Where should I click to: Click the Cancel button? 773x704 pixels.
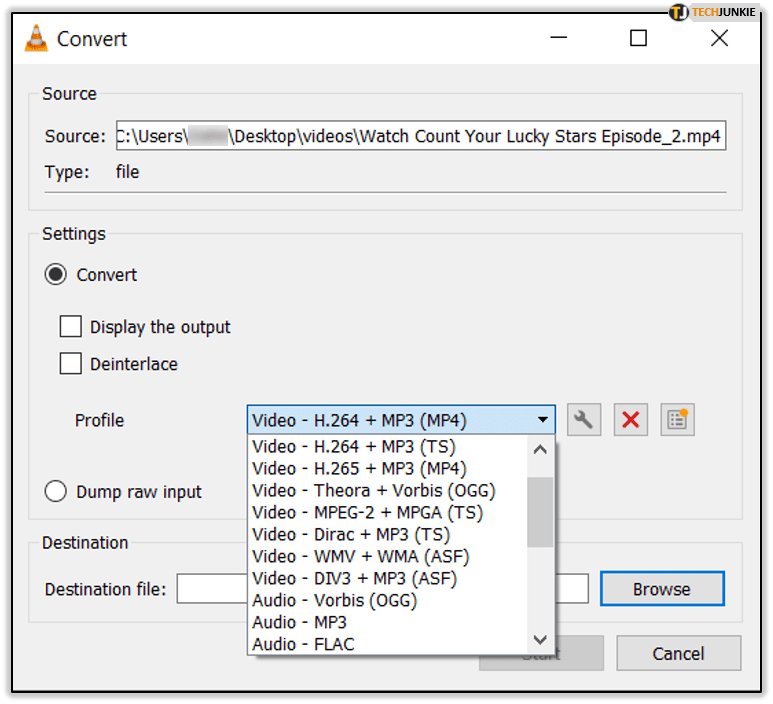point(678,654)
